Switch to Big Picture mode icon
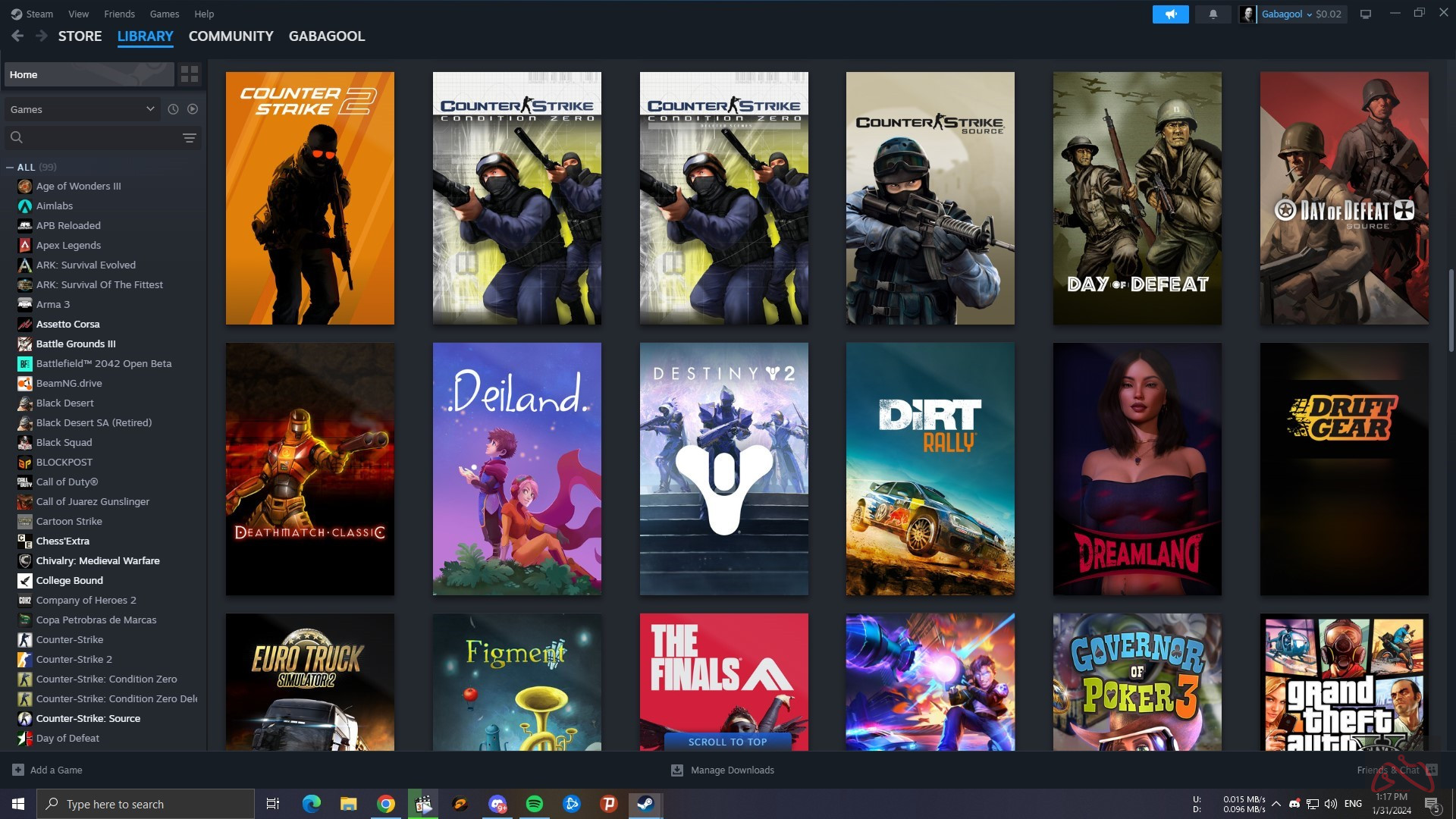1456x819 pixels. (x=1365, y=14)
